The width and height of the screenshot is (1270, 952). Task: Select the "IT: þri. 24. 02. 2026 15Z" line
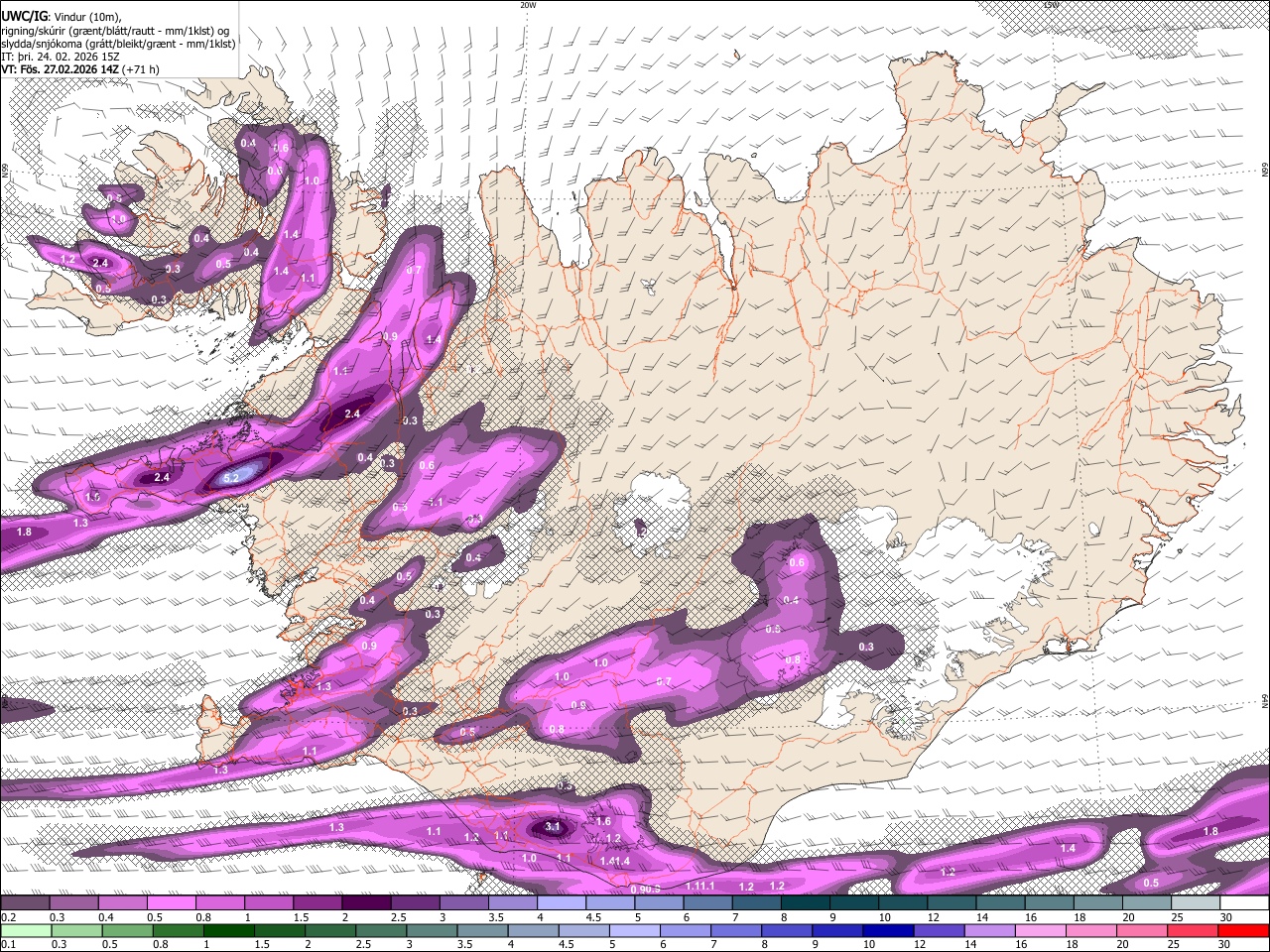[62, 57]
